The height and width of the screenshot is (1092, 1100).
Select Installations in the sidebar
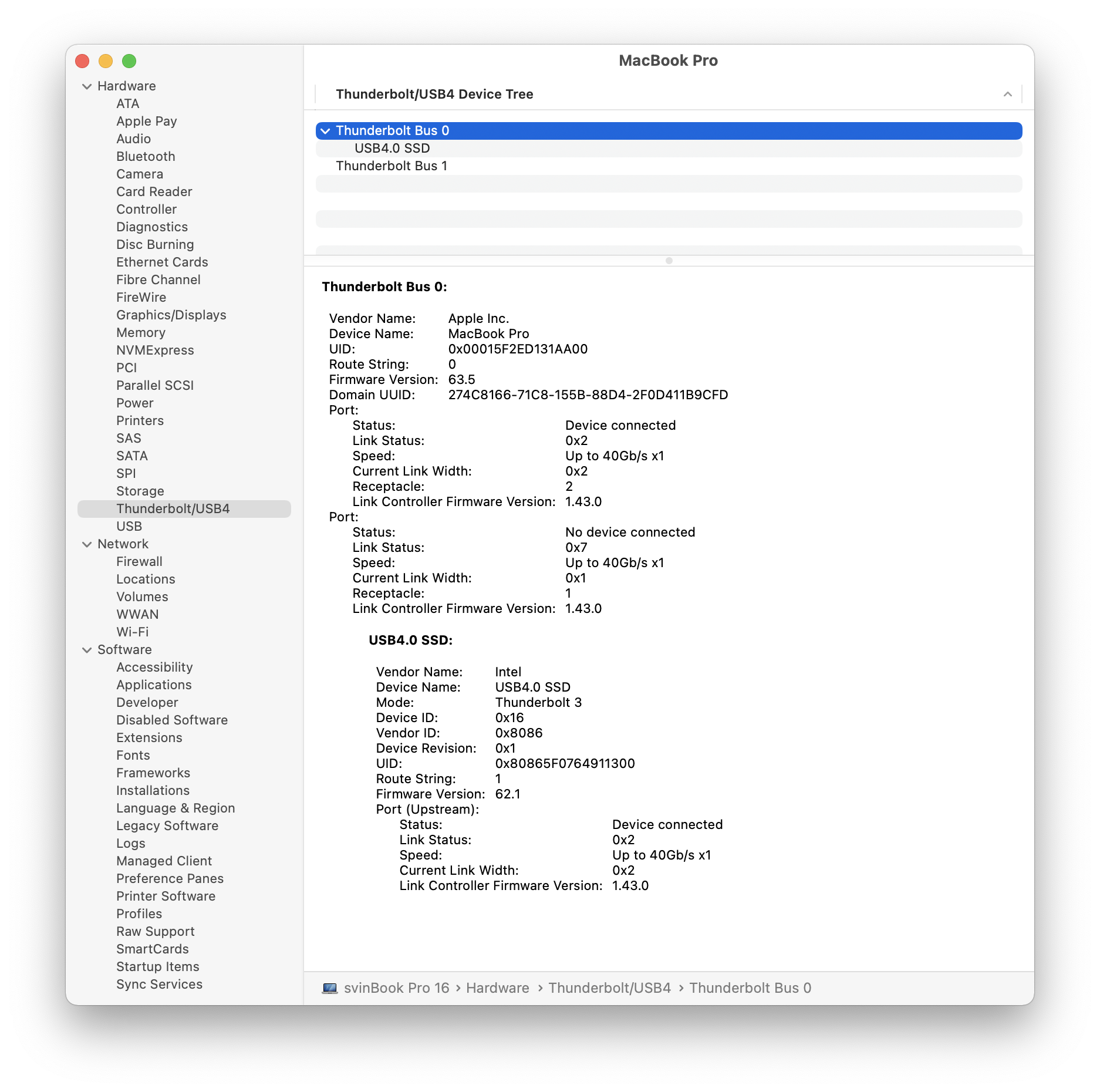click(x=153, y=791)
